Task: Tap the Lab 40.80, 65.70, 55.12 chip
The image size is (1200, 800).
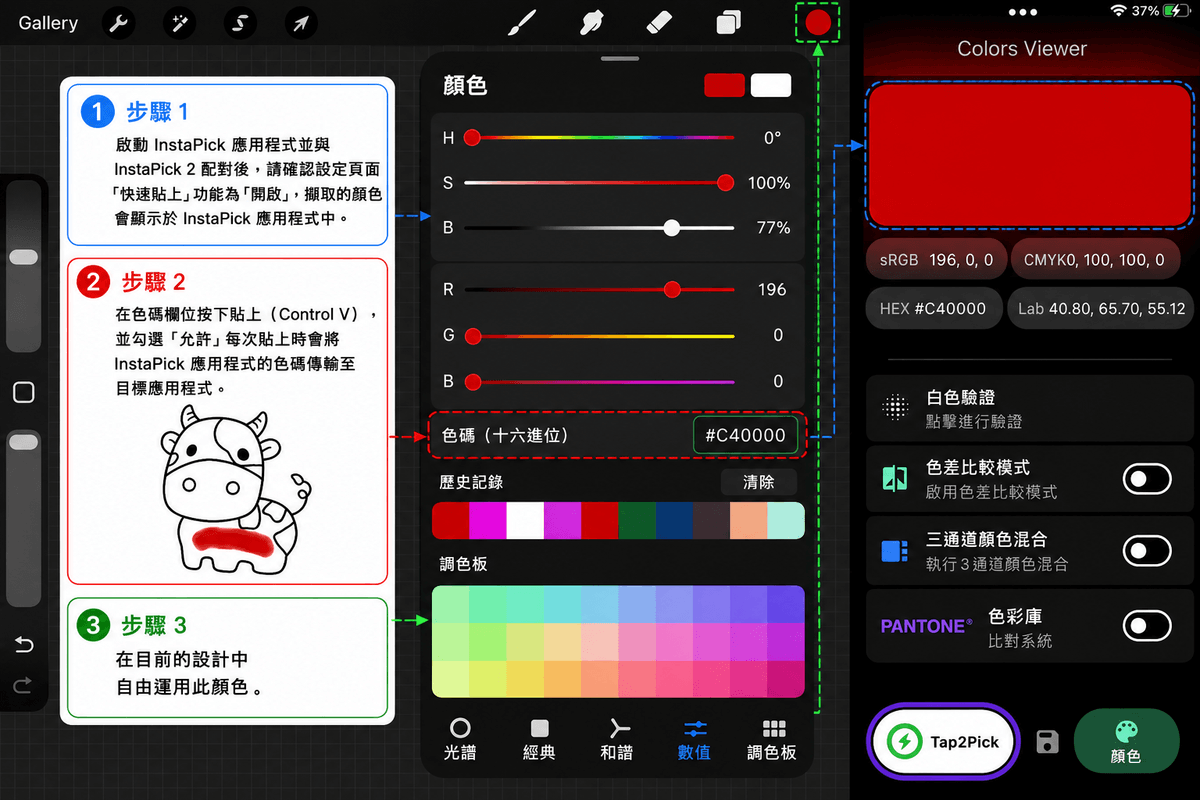Action: tap(1101, 309)
